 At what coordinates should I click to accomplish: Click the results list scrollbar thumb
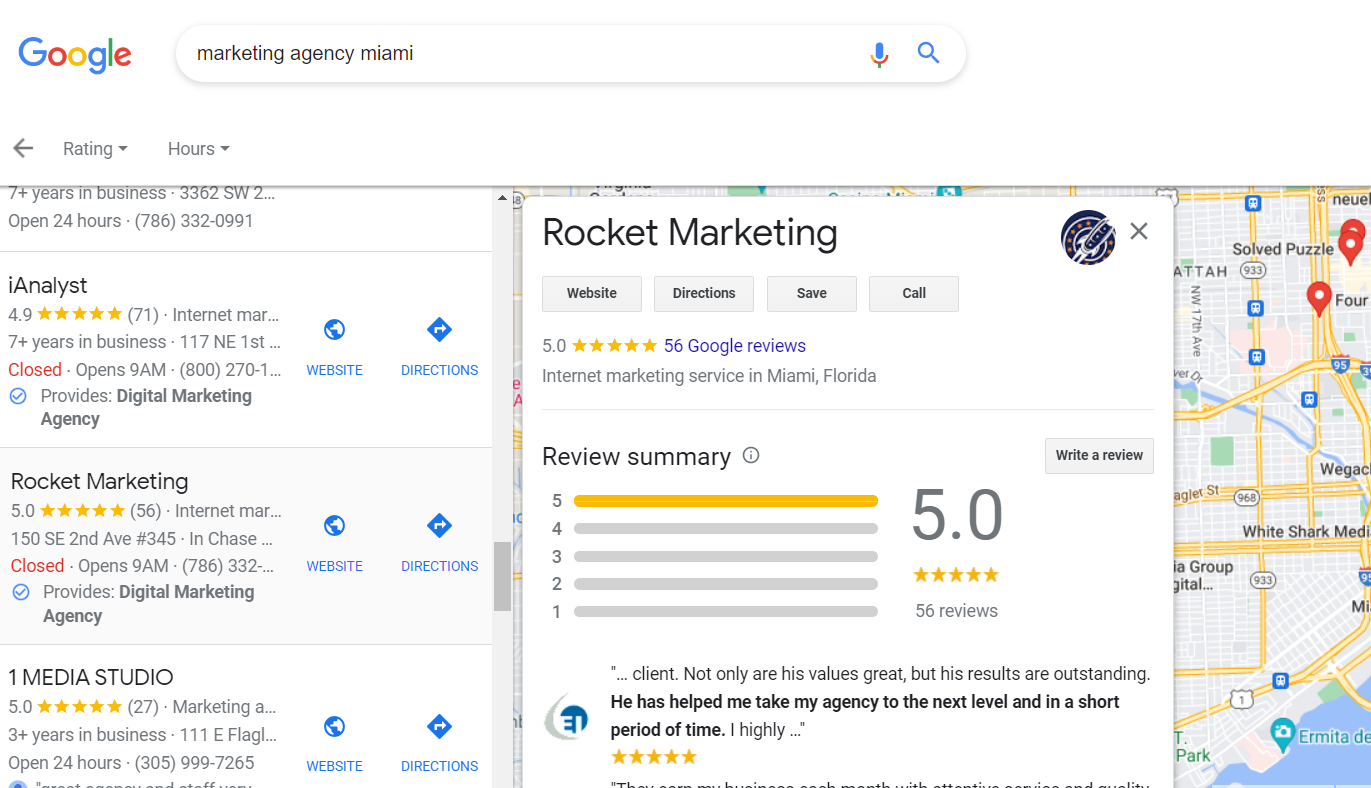click(502, 576)
